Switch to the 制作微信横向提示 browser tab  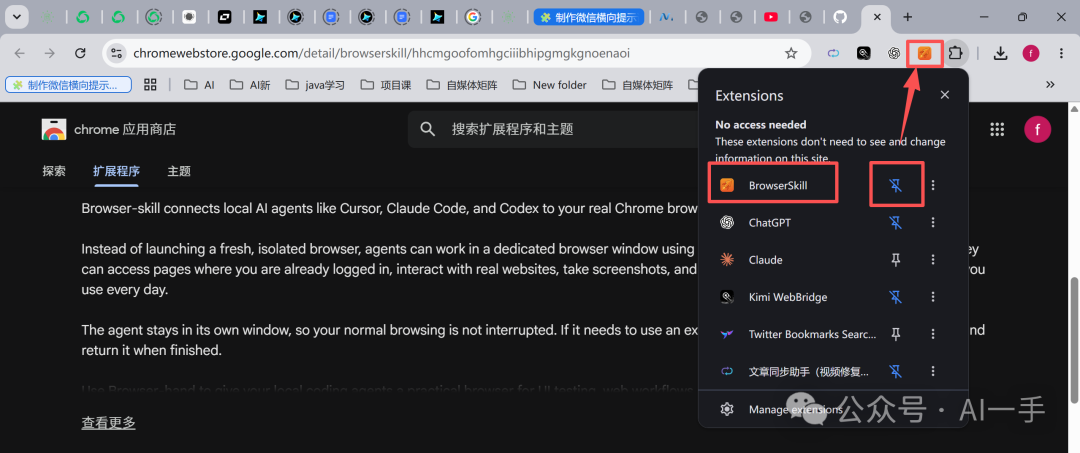pyautogui.click(x=588, y=17)
